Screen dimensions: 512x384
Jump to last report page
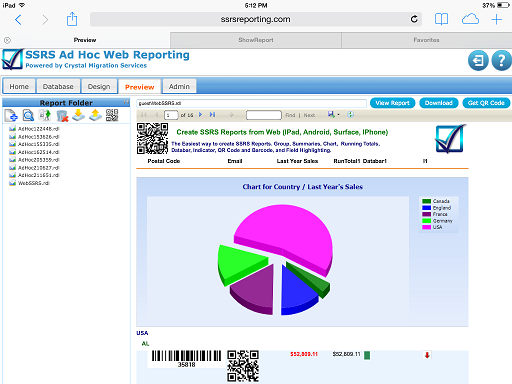click(x=212, y=115)
